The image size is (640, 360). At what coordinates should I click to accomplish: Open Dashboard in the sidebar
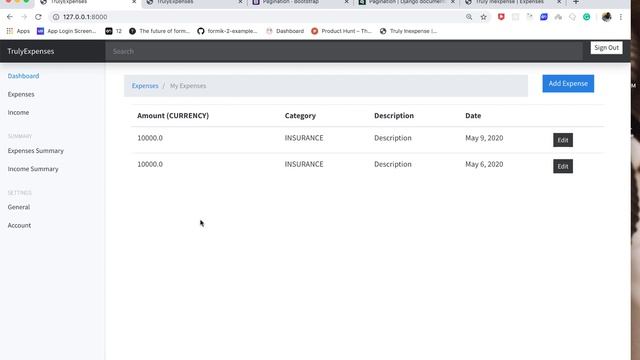pyautogui.click(x=23, y=76)
